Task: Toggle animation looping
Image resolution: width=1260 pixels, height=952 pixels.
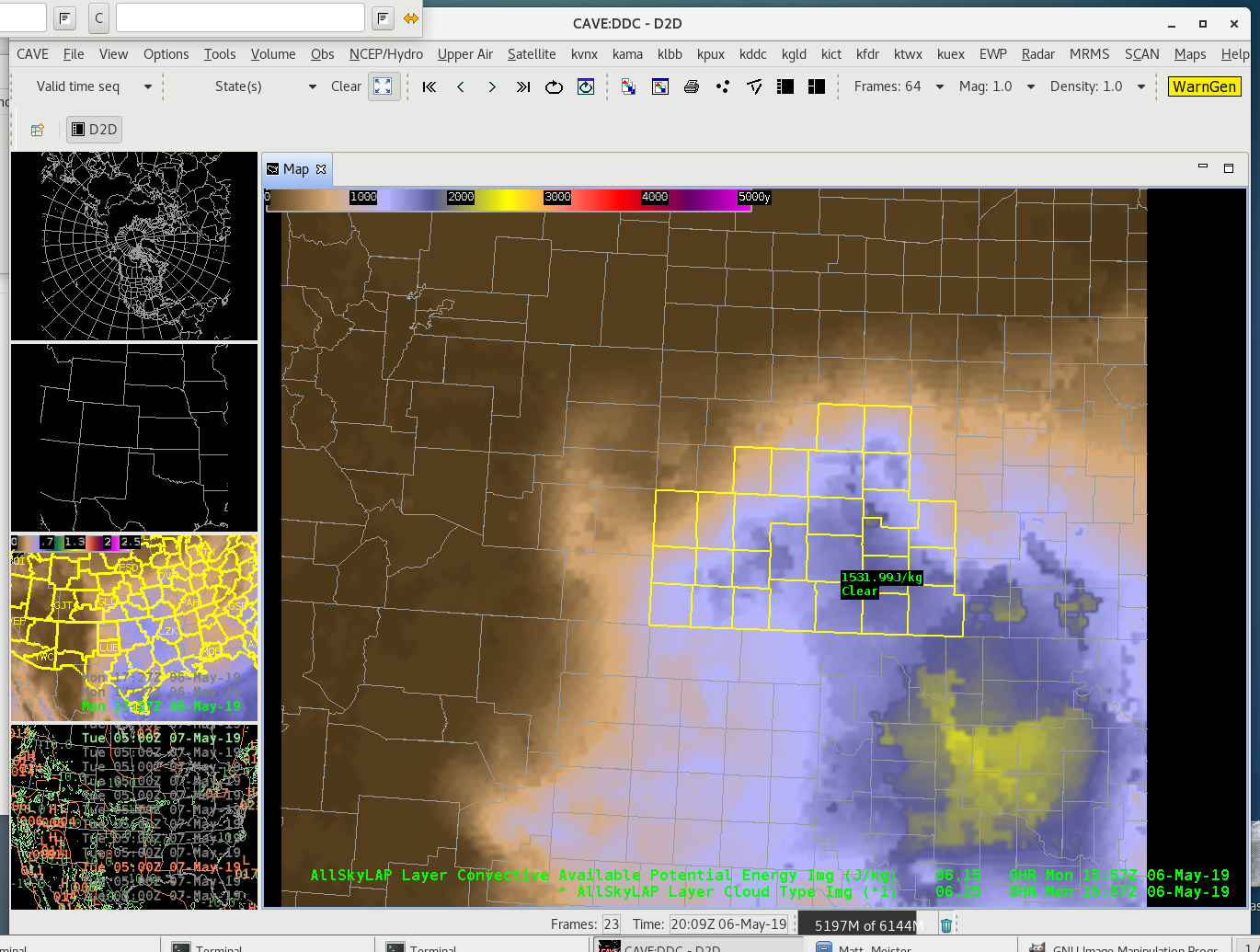Action: pos(554,86)
